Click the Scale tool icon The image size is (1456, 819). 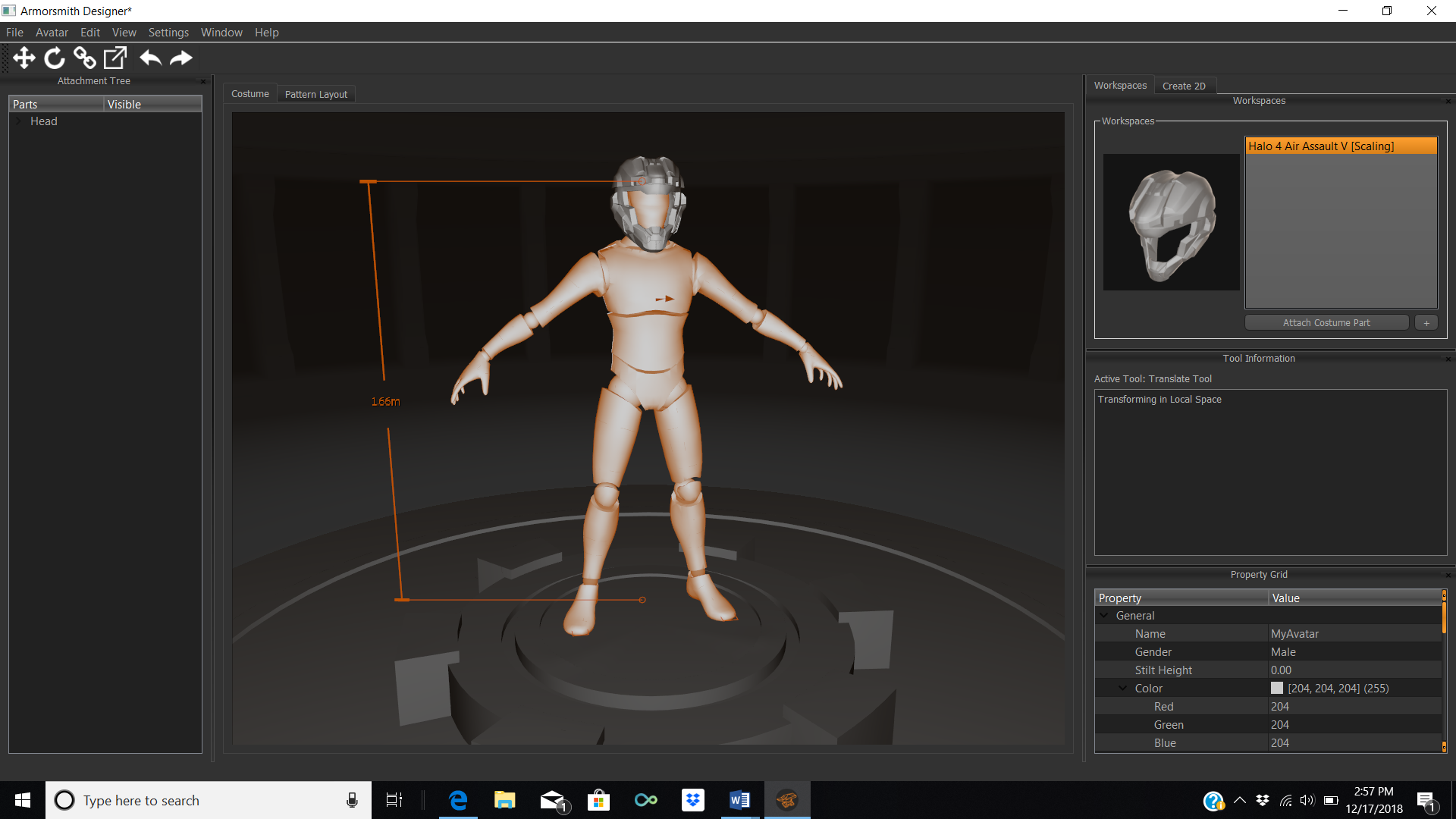pos(115,58)
